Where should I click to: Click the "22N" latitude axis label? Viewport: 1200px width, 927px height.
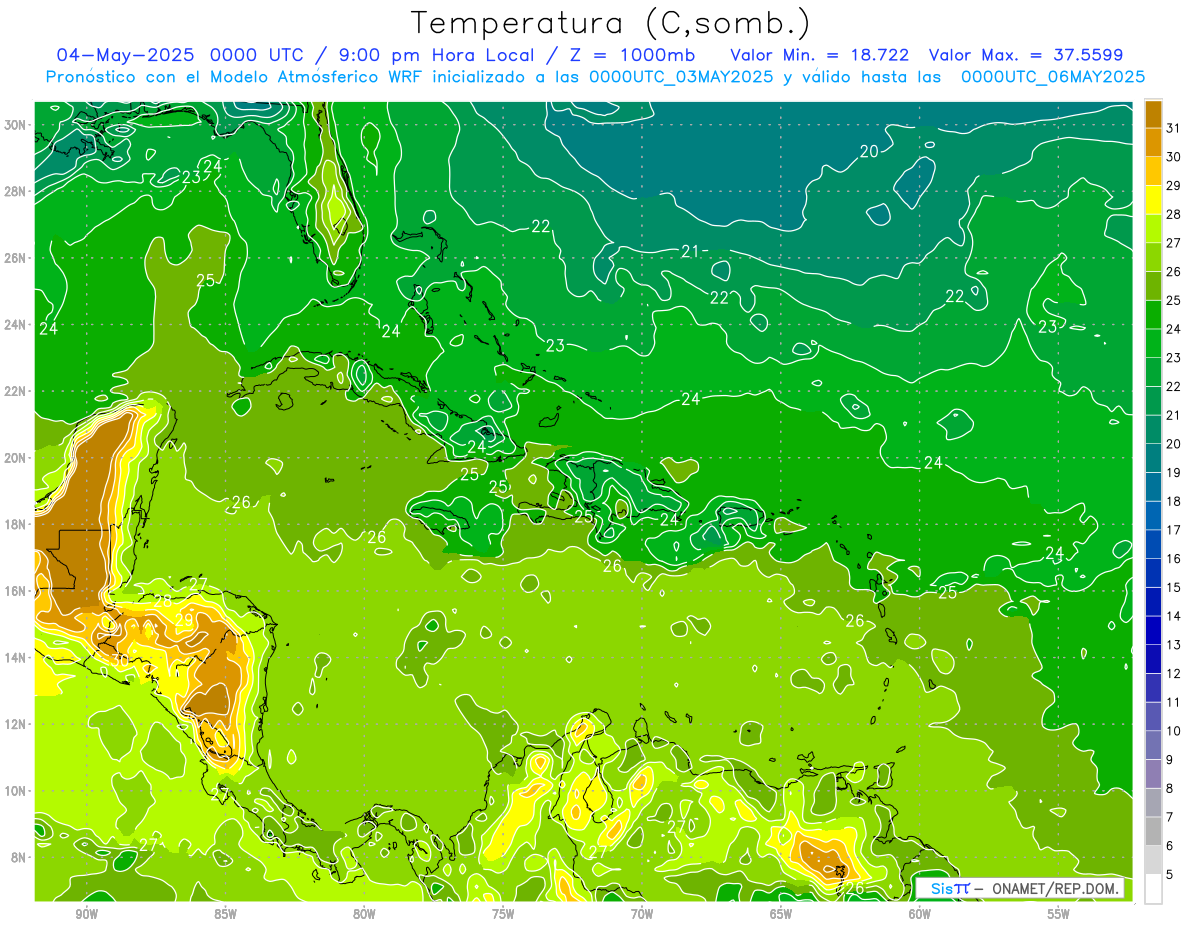[14, 391]
